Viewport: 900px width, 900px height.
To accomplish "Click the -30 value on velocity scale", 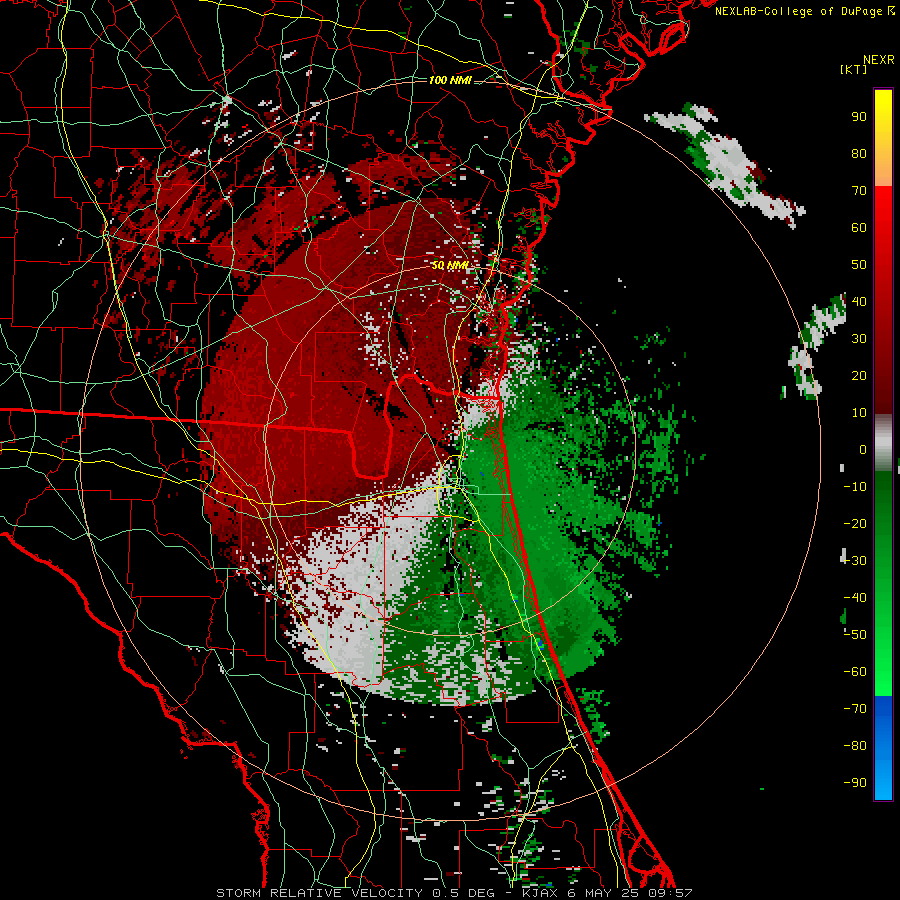I will pos(855,561).
